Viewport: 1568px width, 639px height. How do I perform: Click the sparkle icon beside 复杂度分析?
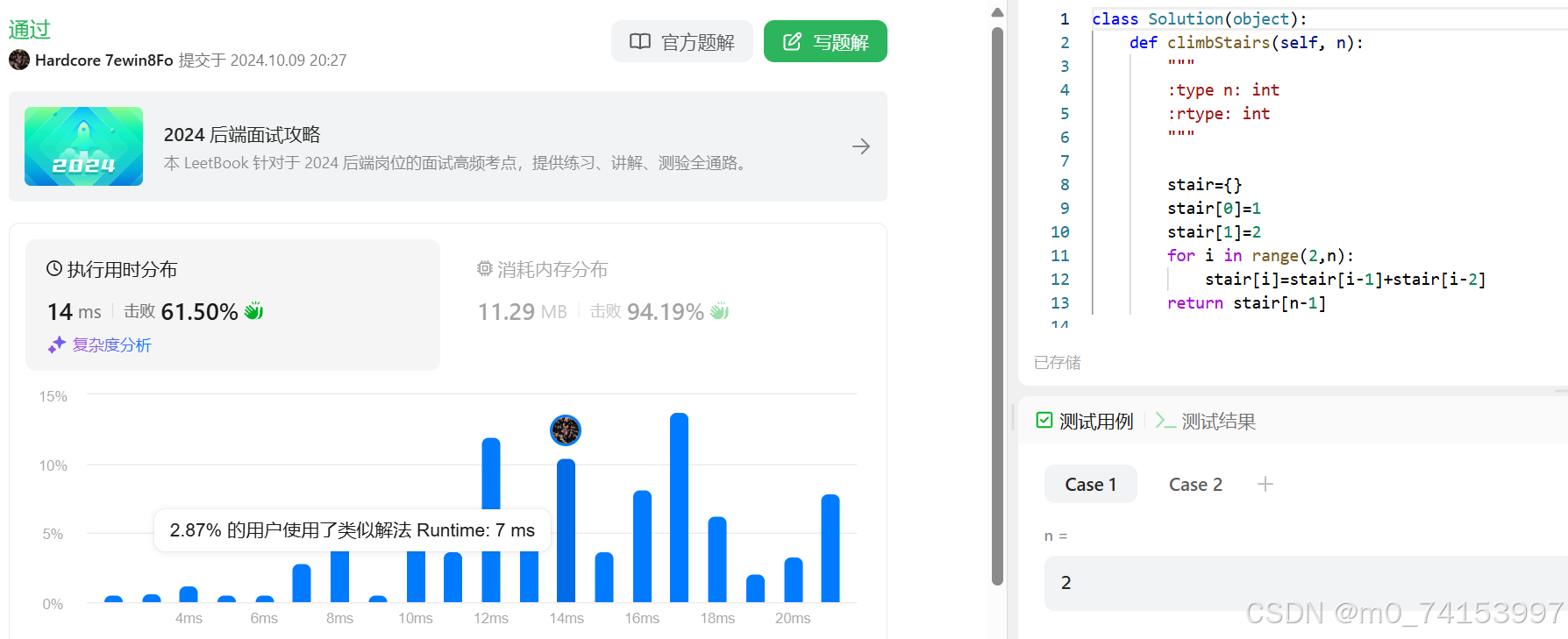pyautogui.click(x=57, y=344)
